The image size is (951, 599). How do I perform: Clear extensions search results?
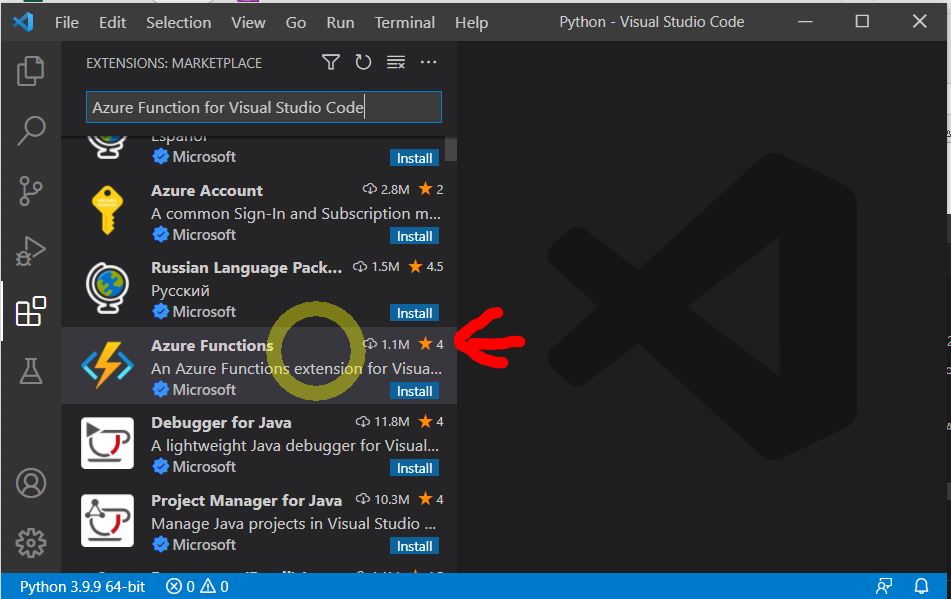click(x=395, y=62)
